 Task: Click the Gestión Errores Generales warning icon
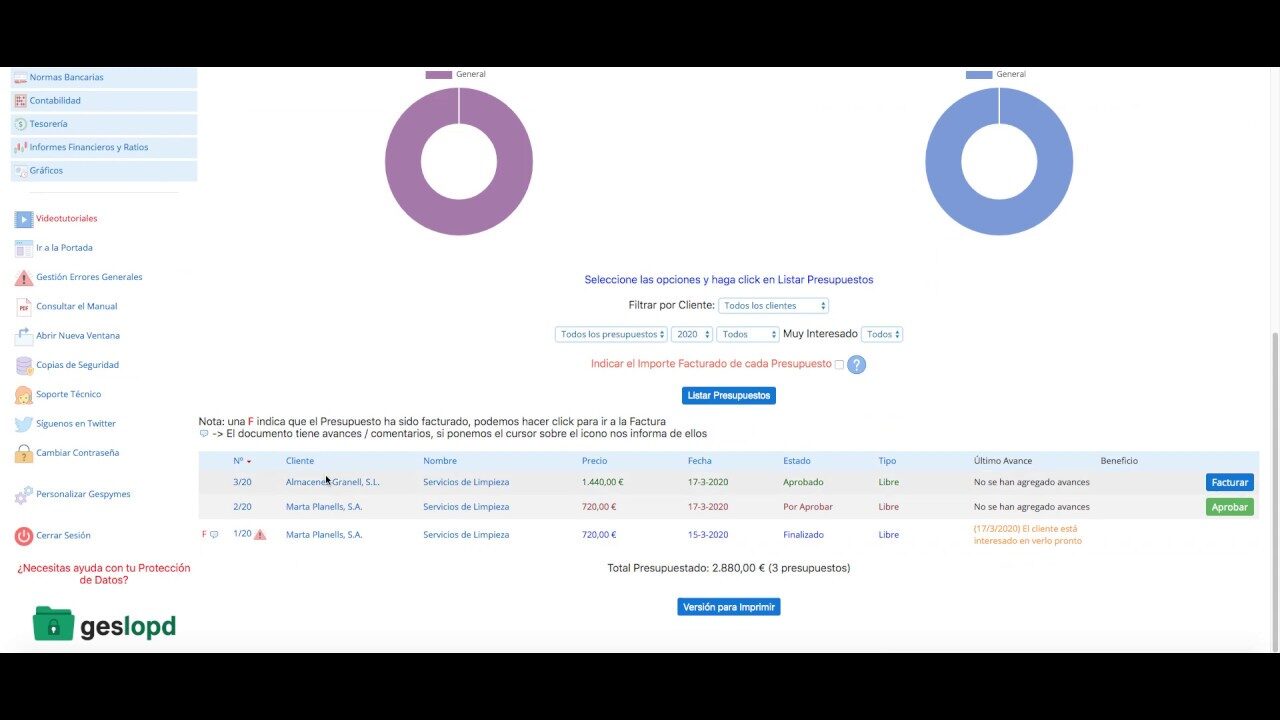pyautogui.click(x=24, y=278)
